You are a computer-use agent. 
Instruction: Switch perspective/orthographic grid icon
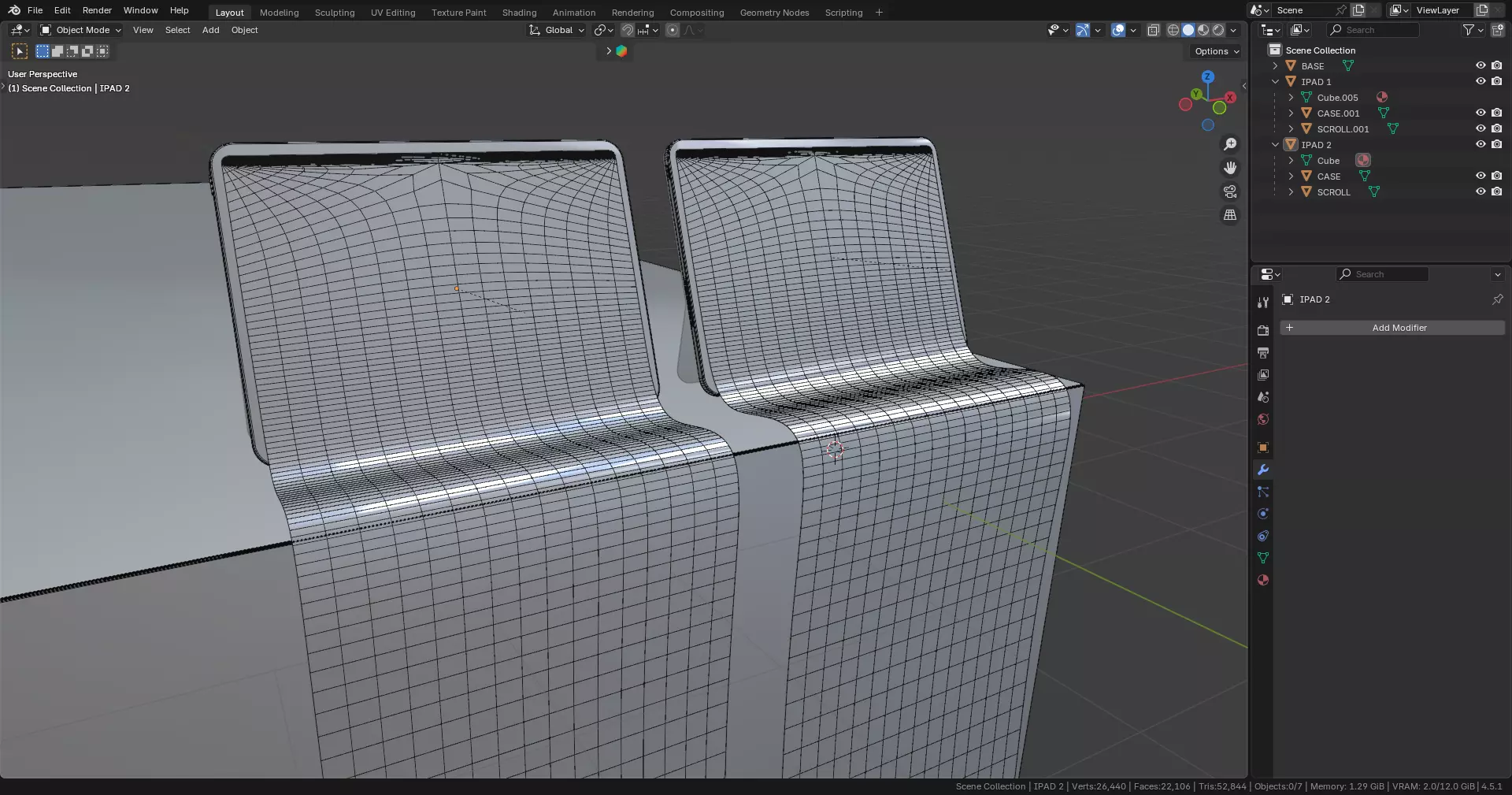tap(1230, 215)
